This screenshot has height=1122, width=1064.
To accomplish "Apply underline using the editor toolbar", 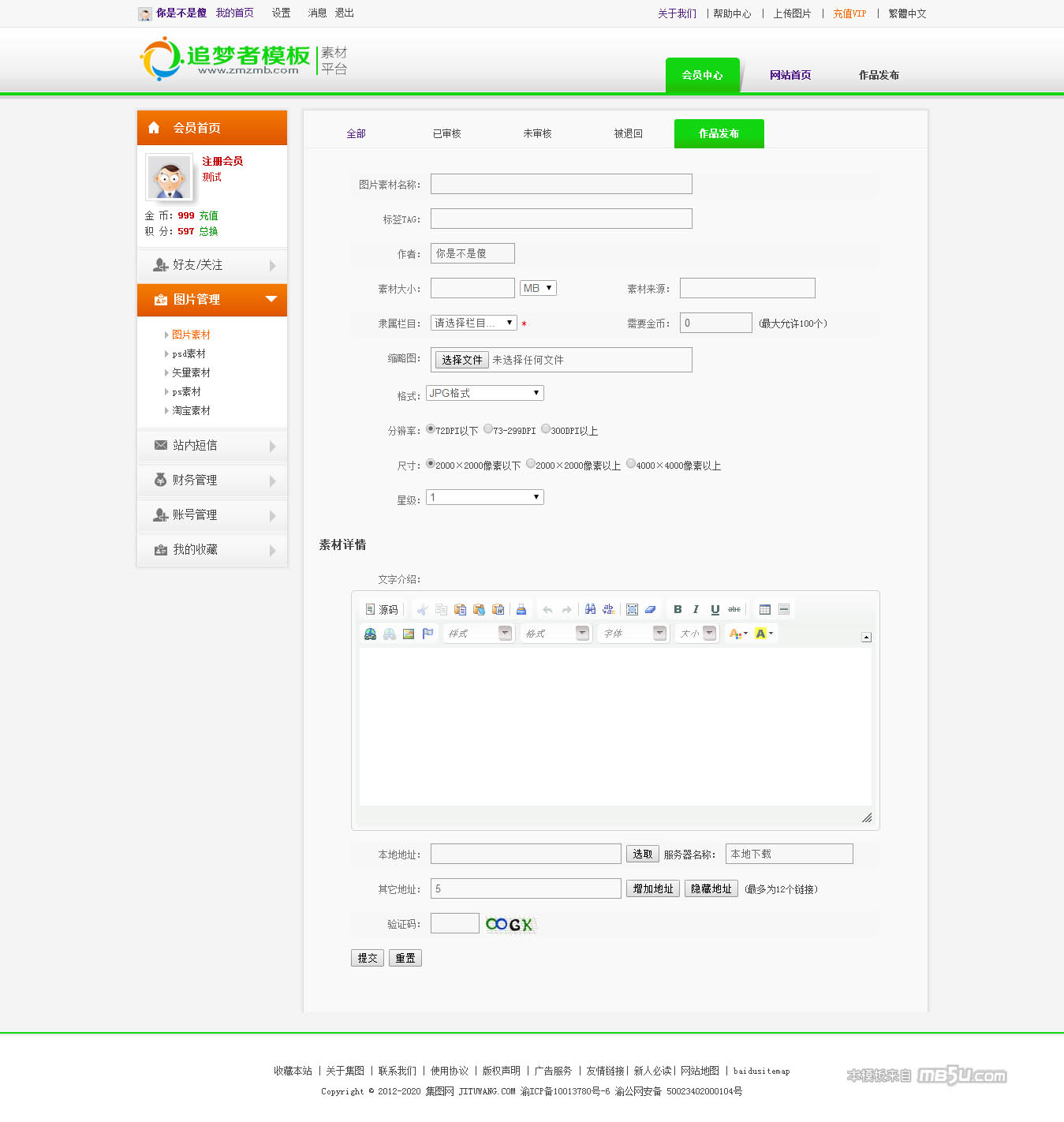I will coord(715,609).
